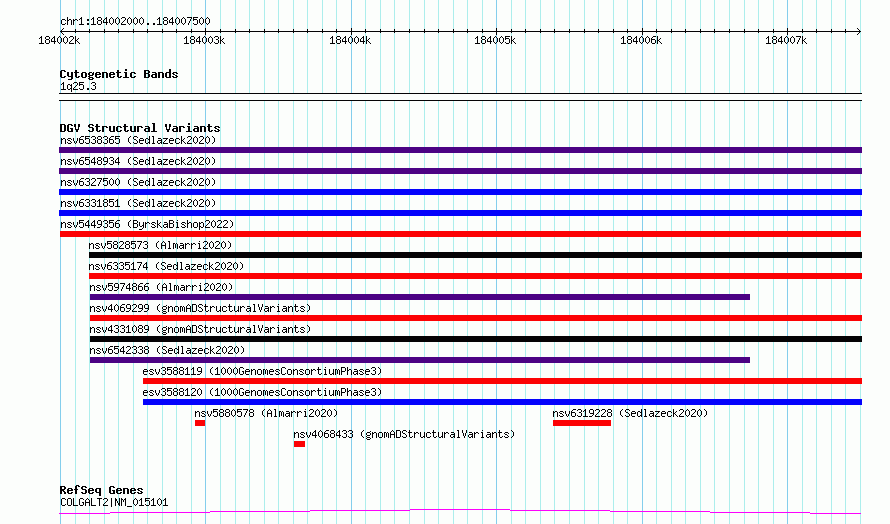Click the blue bar below nsv6331851

(460, 213)
